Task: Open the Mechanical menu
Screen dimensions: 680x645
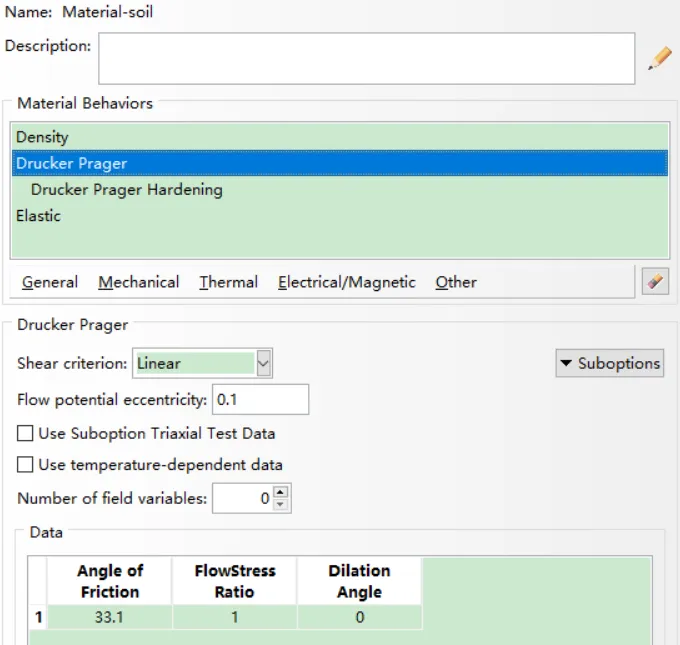Action: coord(138,282)
